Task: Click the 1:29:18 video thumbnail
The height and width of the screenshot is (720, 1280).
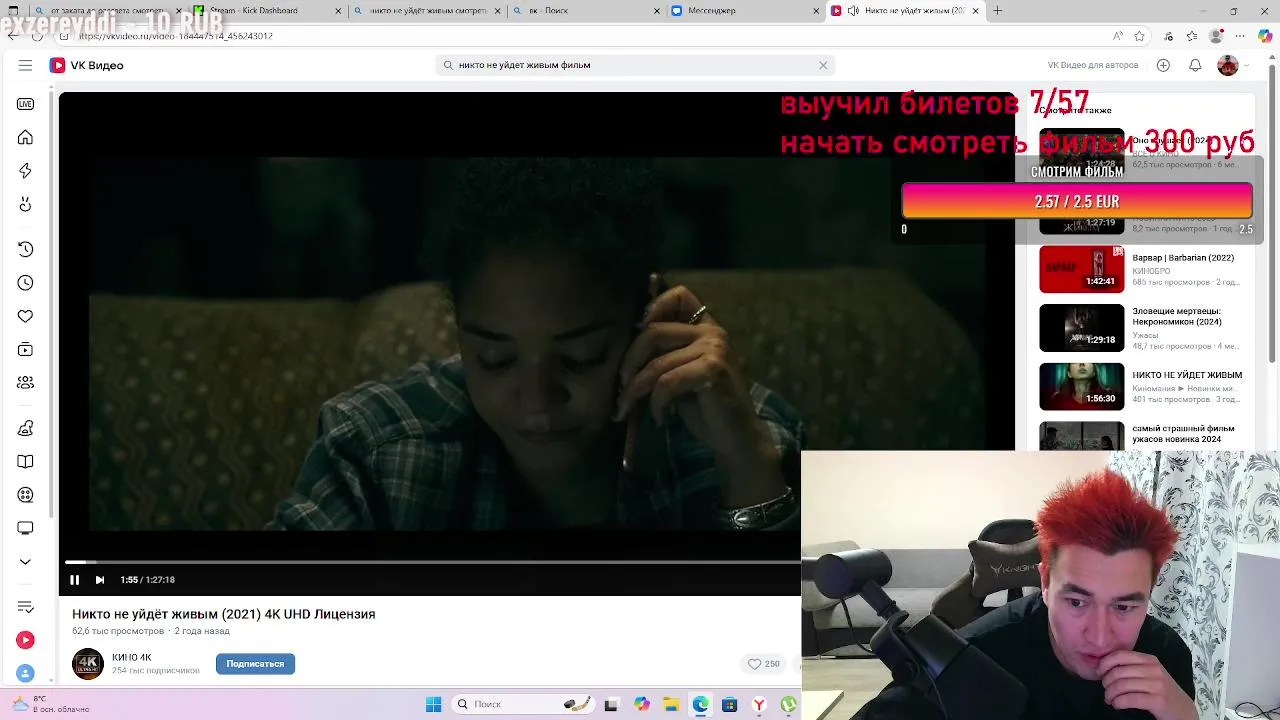Action: (x=1082, y=328)
